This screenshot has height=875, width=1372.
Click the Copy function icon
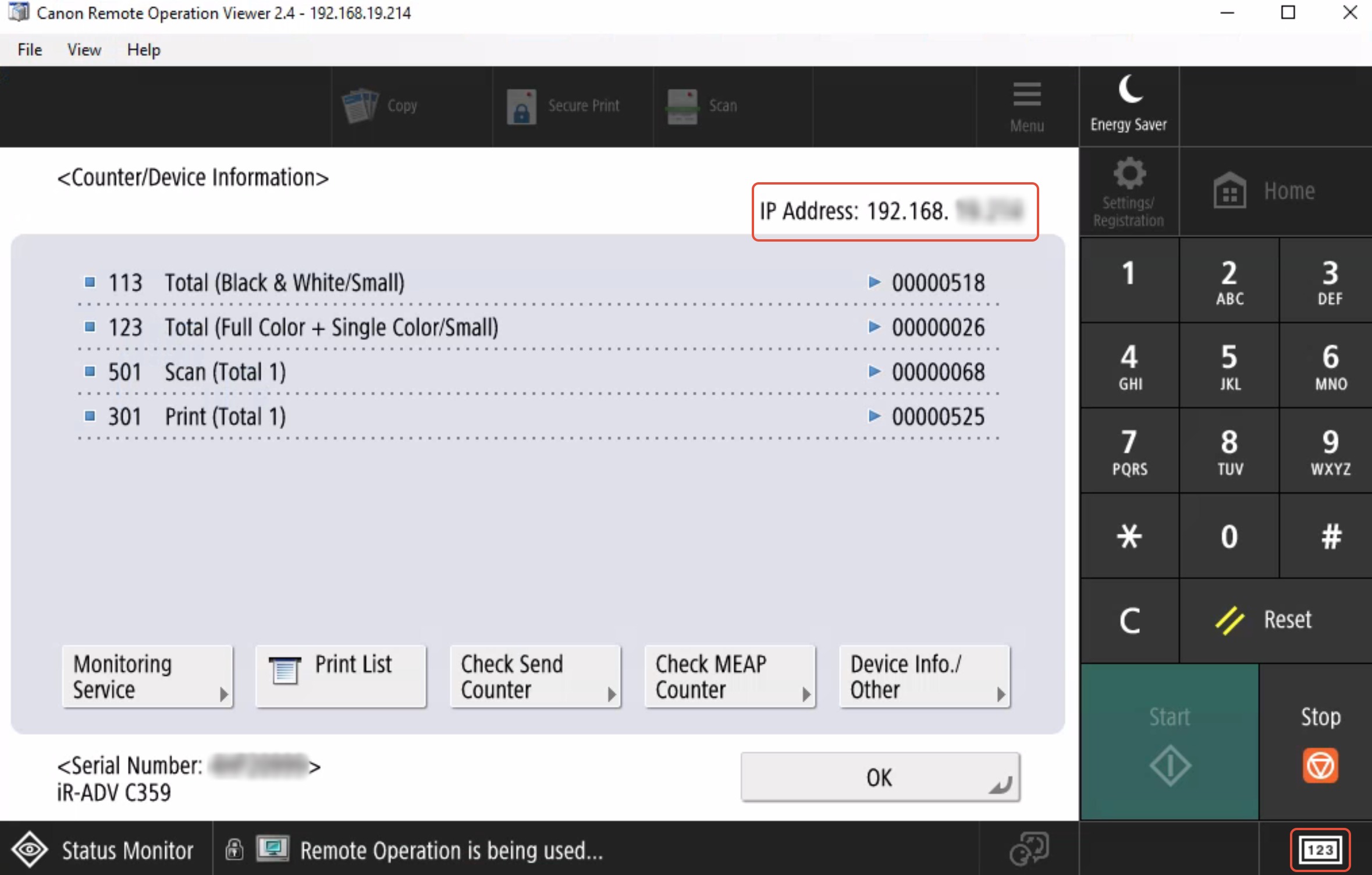coord(360,105)
